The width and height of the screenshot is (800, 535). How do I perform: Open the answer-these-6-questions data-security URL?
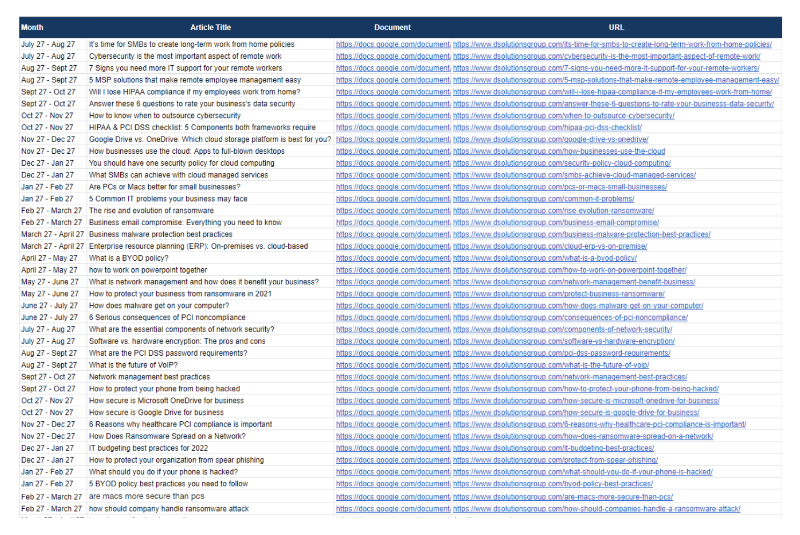tap(613, 104)
